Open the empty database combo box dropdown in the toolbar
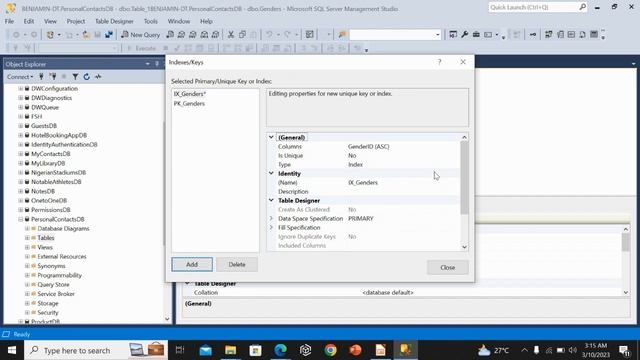The width and height of the screenshot is (640, 360). coord(438,35)
